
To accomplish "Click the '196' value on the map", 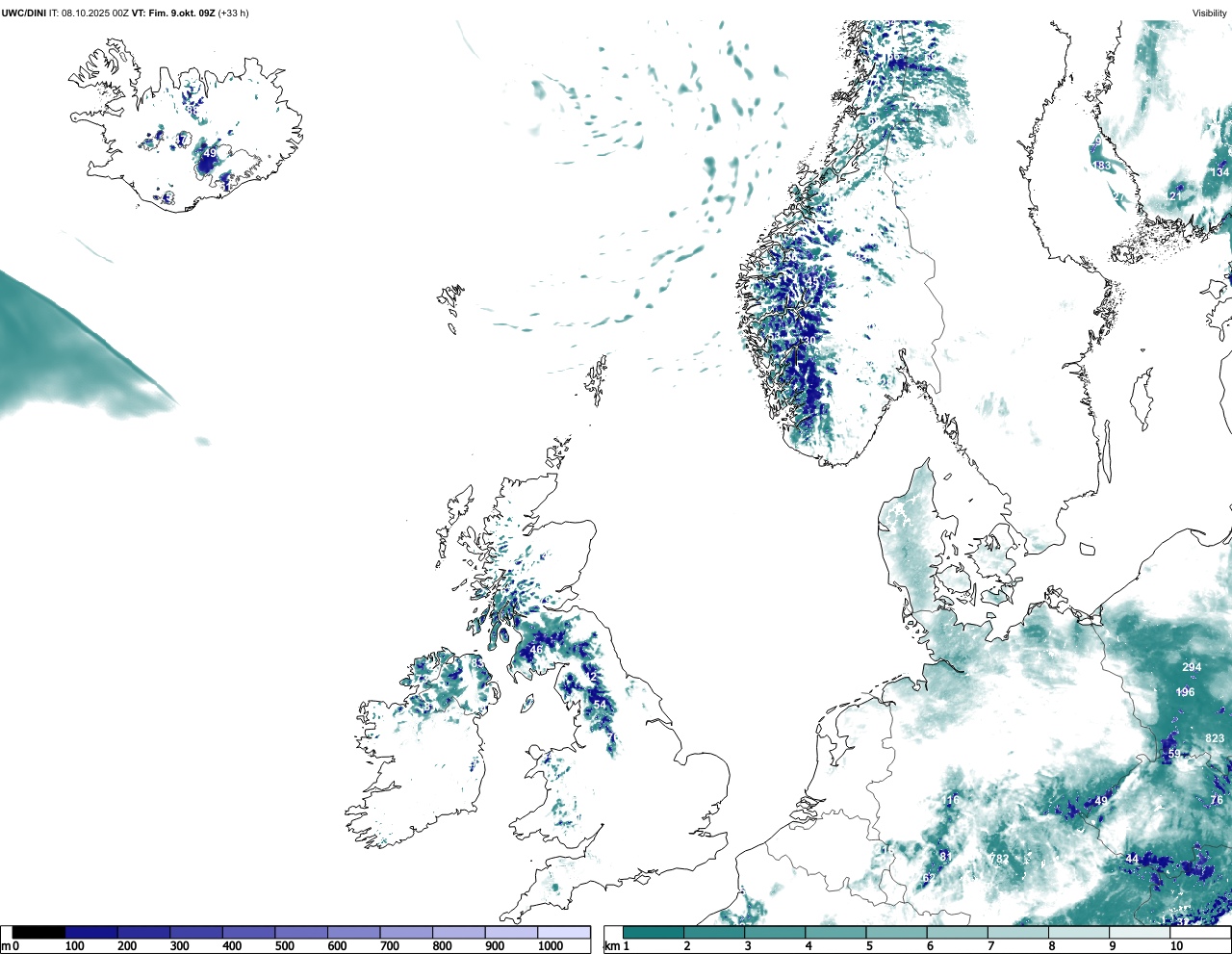I will (1185, 692).
